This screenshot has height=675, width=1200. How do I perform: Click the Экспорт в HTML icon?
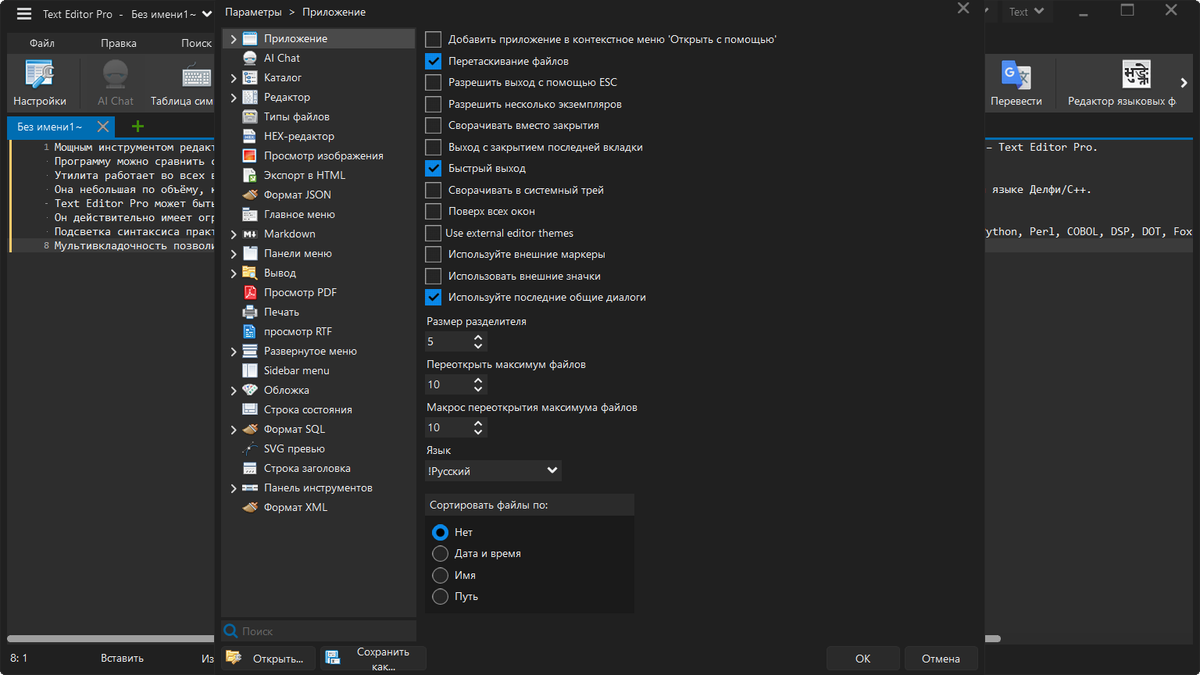click(x=250, y=175)
